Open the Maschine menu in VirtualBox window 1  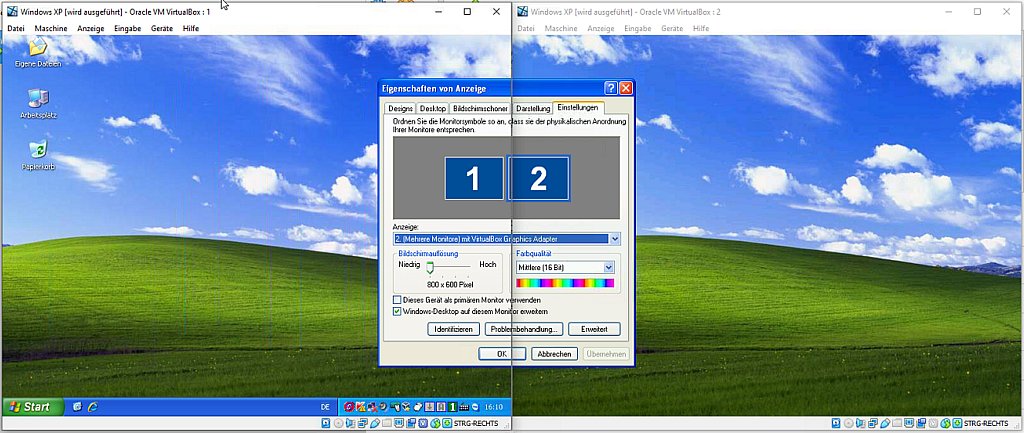point(50,28)
